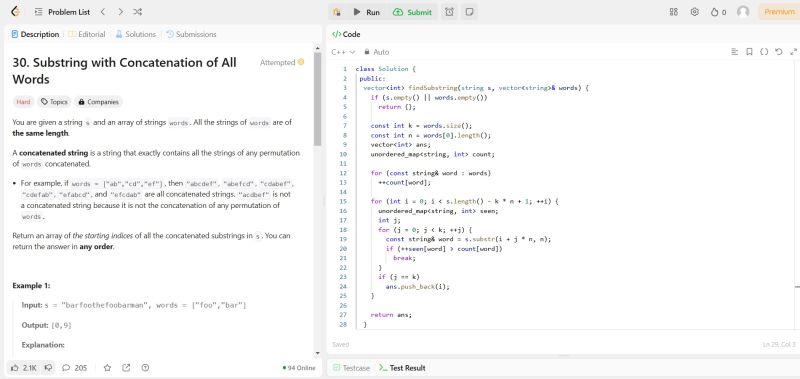
Task: Click line 24 ans.push_back(i)
Action: [x=418, y=286]
